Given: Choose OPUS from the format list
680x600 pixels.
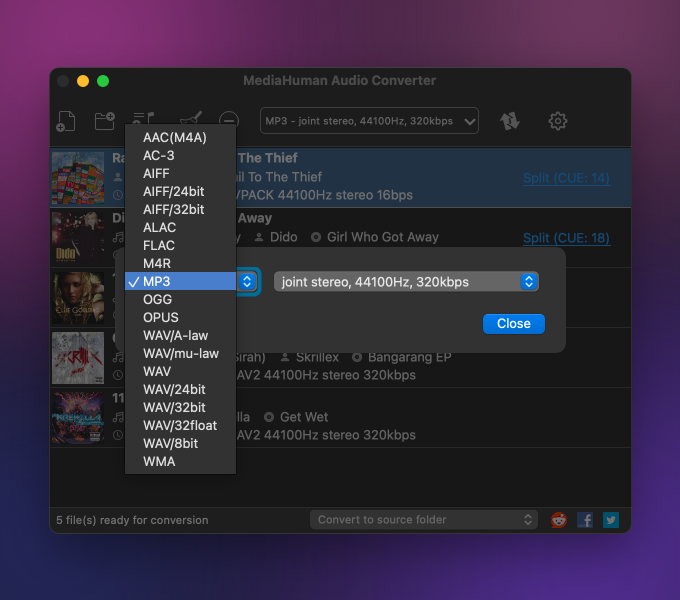Looking at the screenshot, I should click(180, 317).
